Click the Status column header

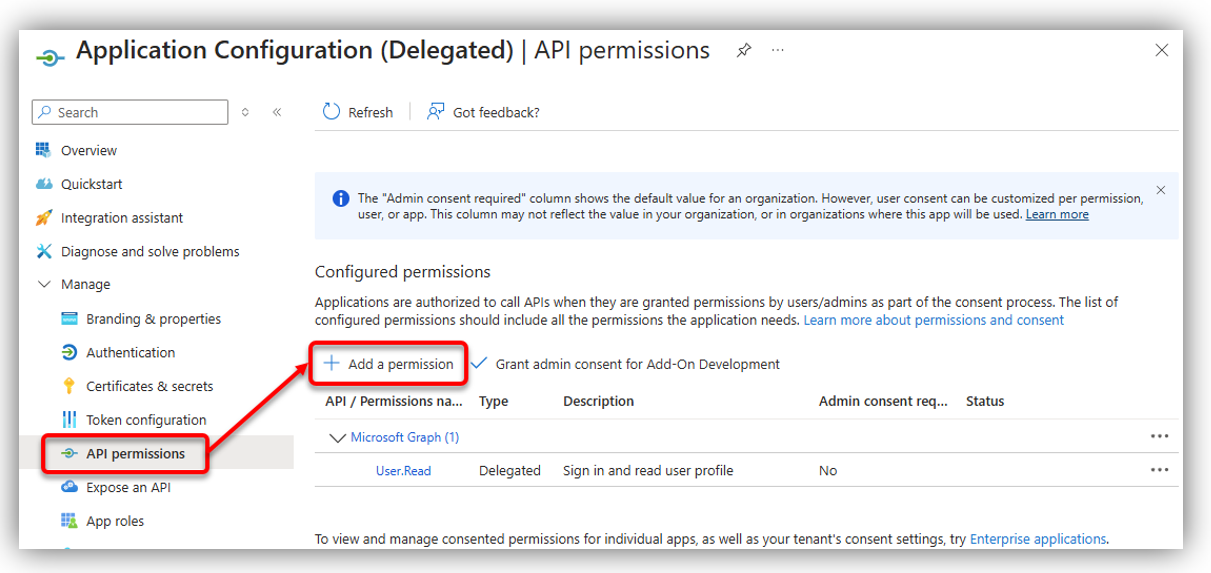(985, 401)
